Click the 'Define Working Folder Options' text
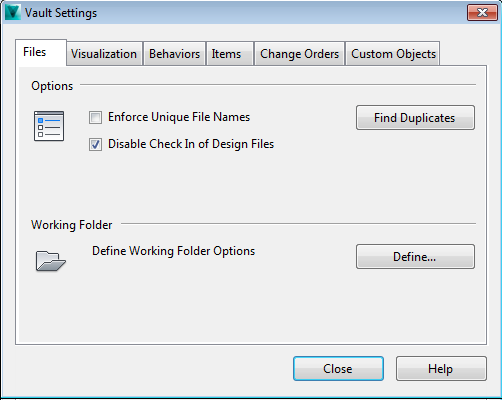This screenshot has height=400, width=502. [x=173, y=251]
